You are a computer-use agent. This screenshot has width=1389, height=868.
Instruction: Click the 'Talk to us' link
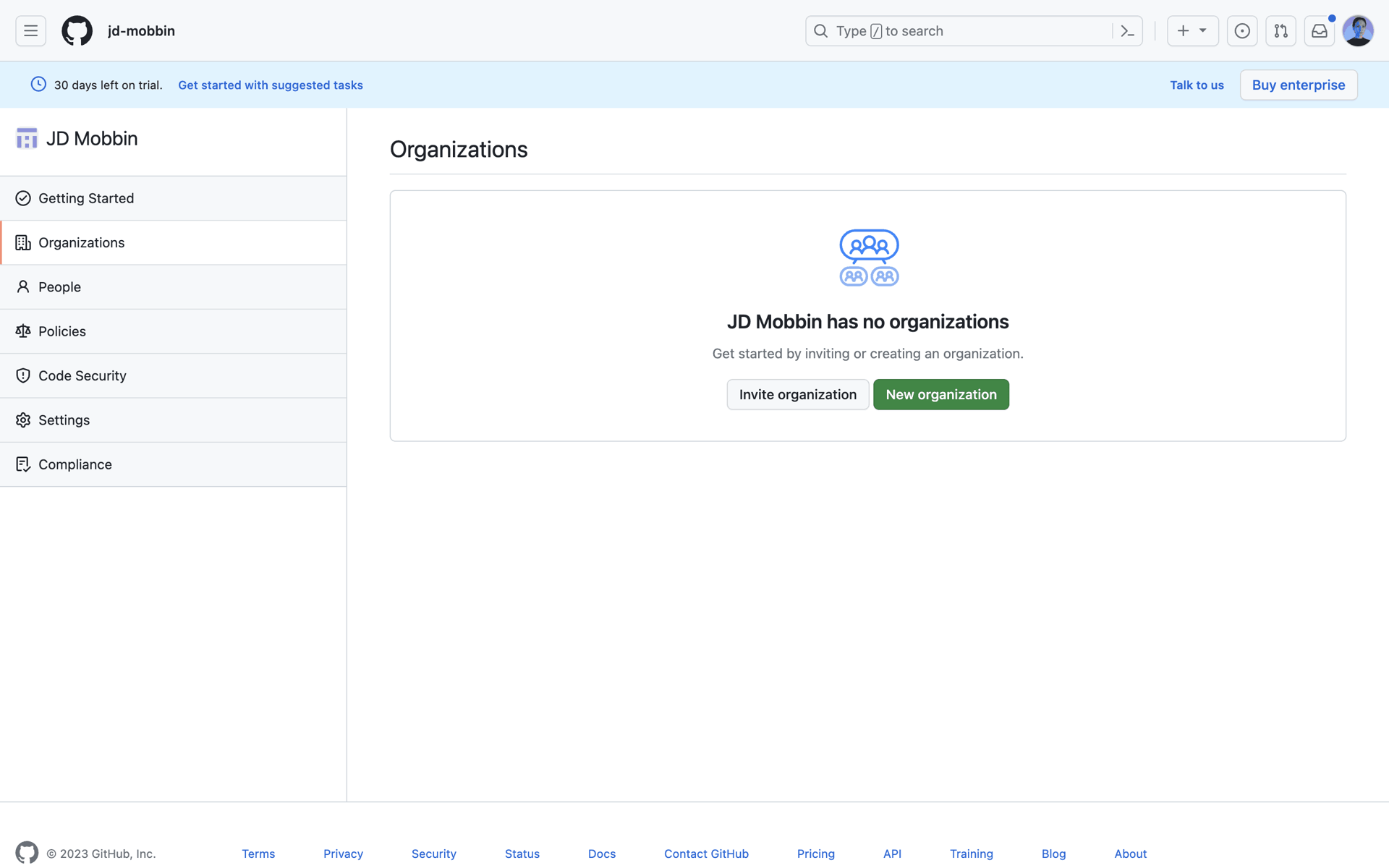click(x=1197, y=85)
